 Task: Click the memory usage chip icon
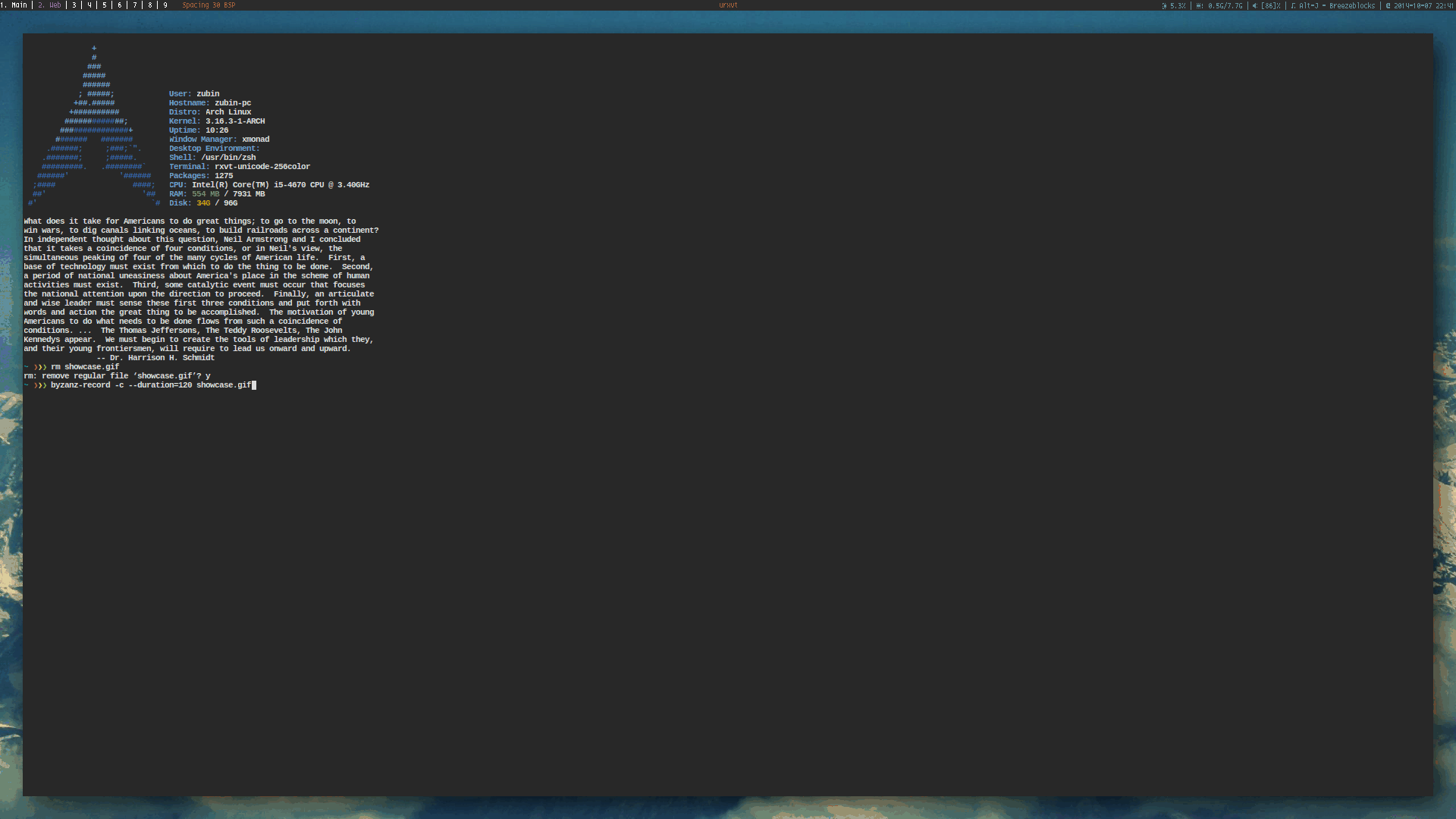[x=1200, y=5]
